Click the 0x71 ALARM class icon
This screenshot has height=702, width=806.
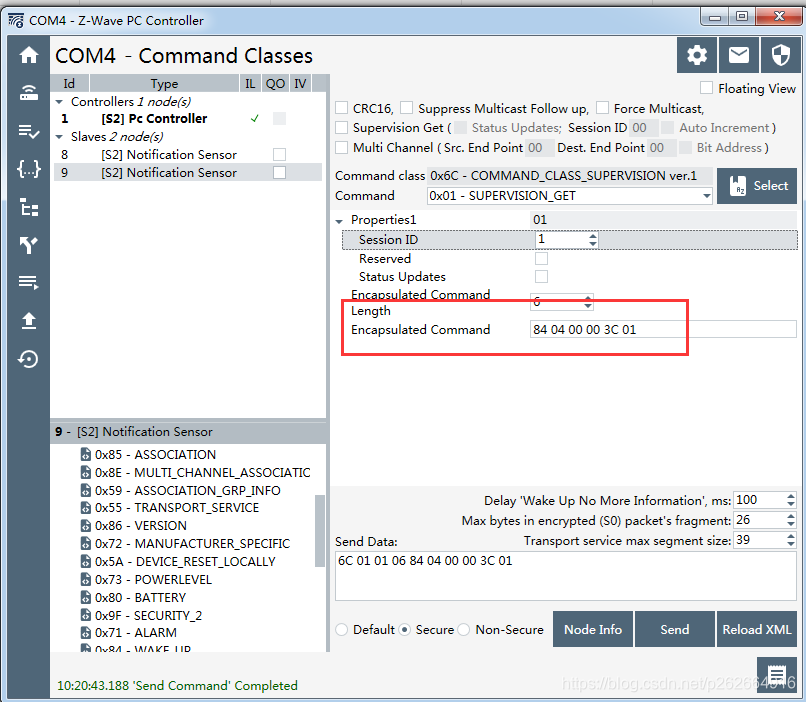[x=86, y=632]
